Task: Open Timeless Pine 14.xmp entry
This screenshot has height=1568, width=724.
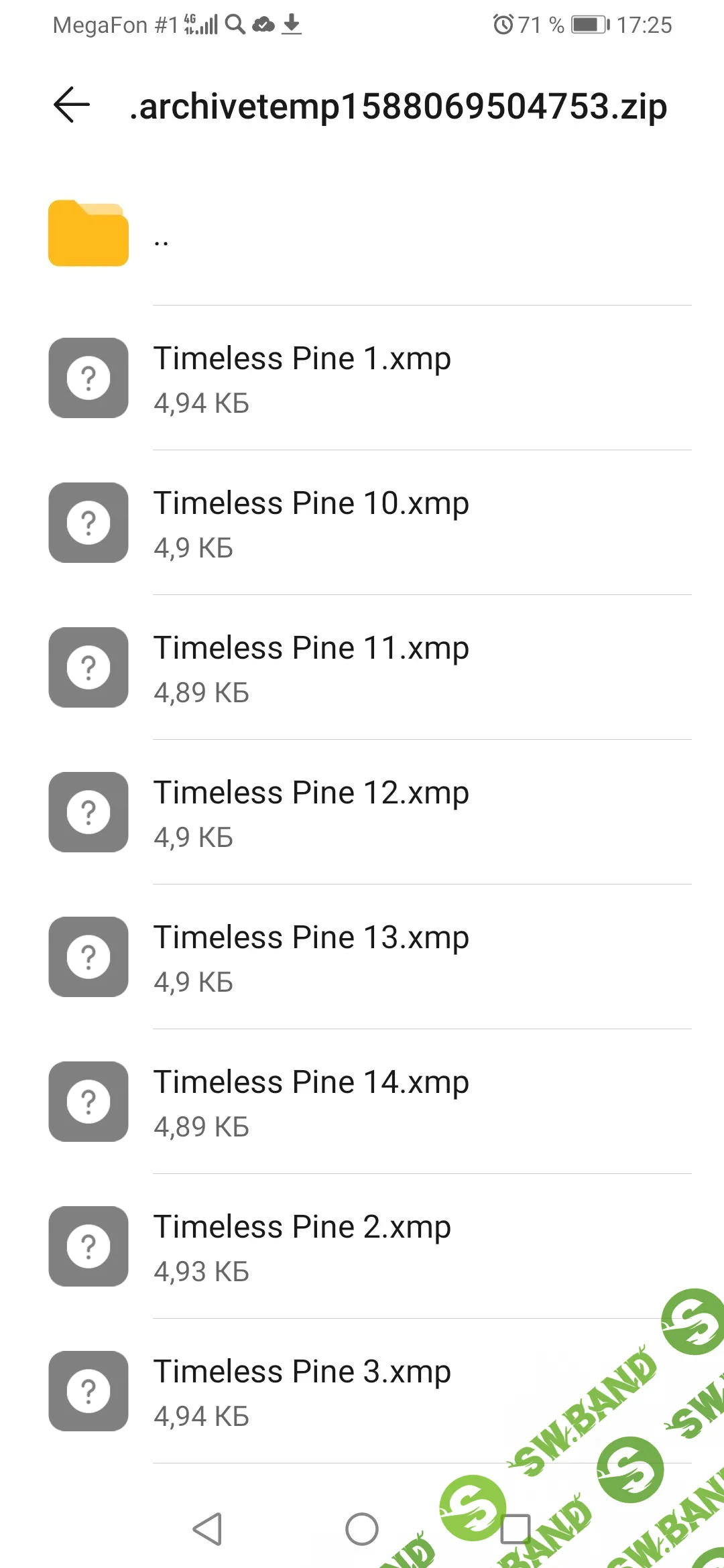Action: pyautogui.click(x=311, y=1082)
